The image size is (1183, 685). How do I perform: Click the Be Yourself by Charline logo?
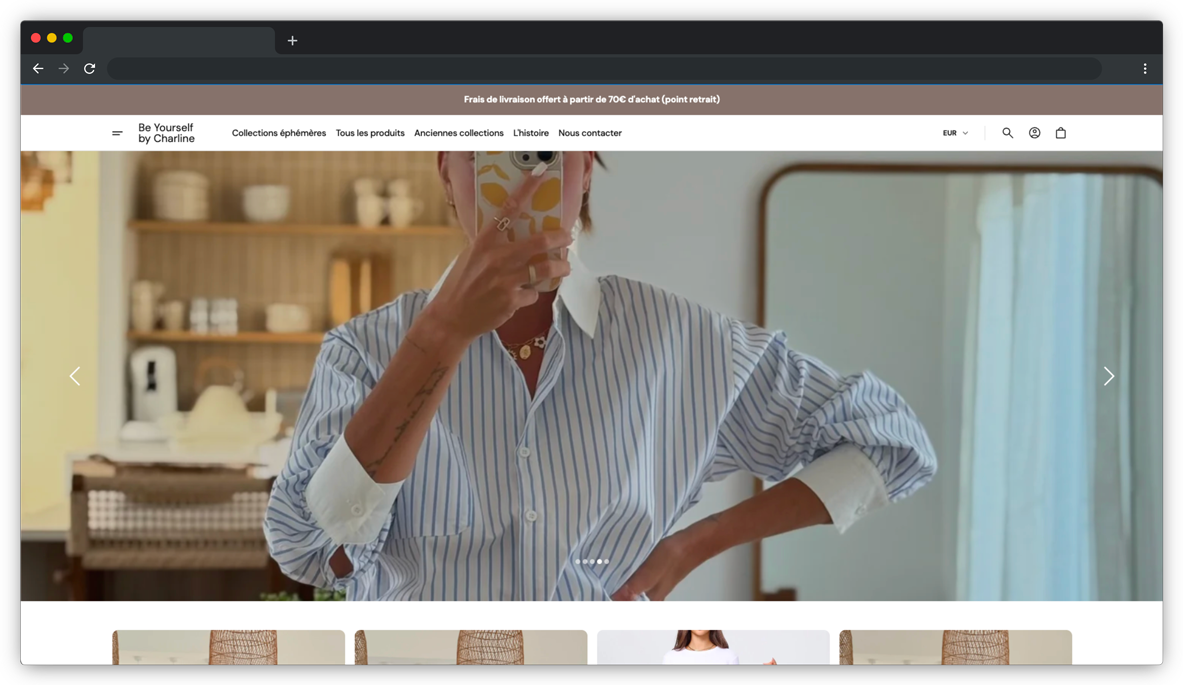click(166, 133)
